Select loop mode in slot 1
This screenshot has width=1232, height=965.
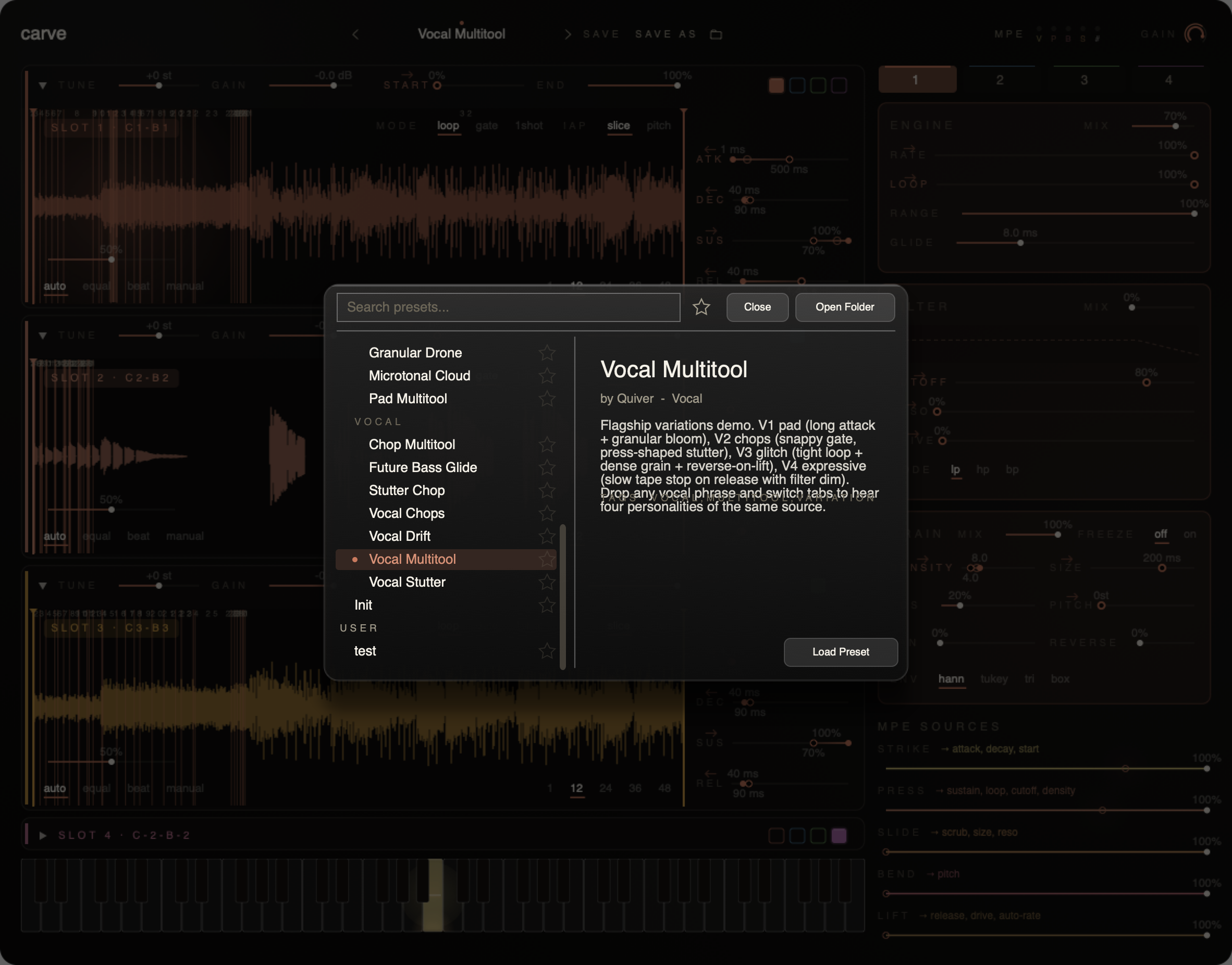pyautogui.click(x=448, y=126)
